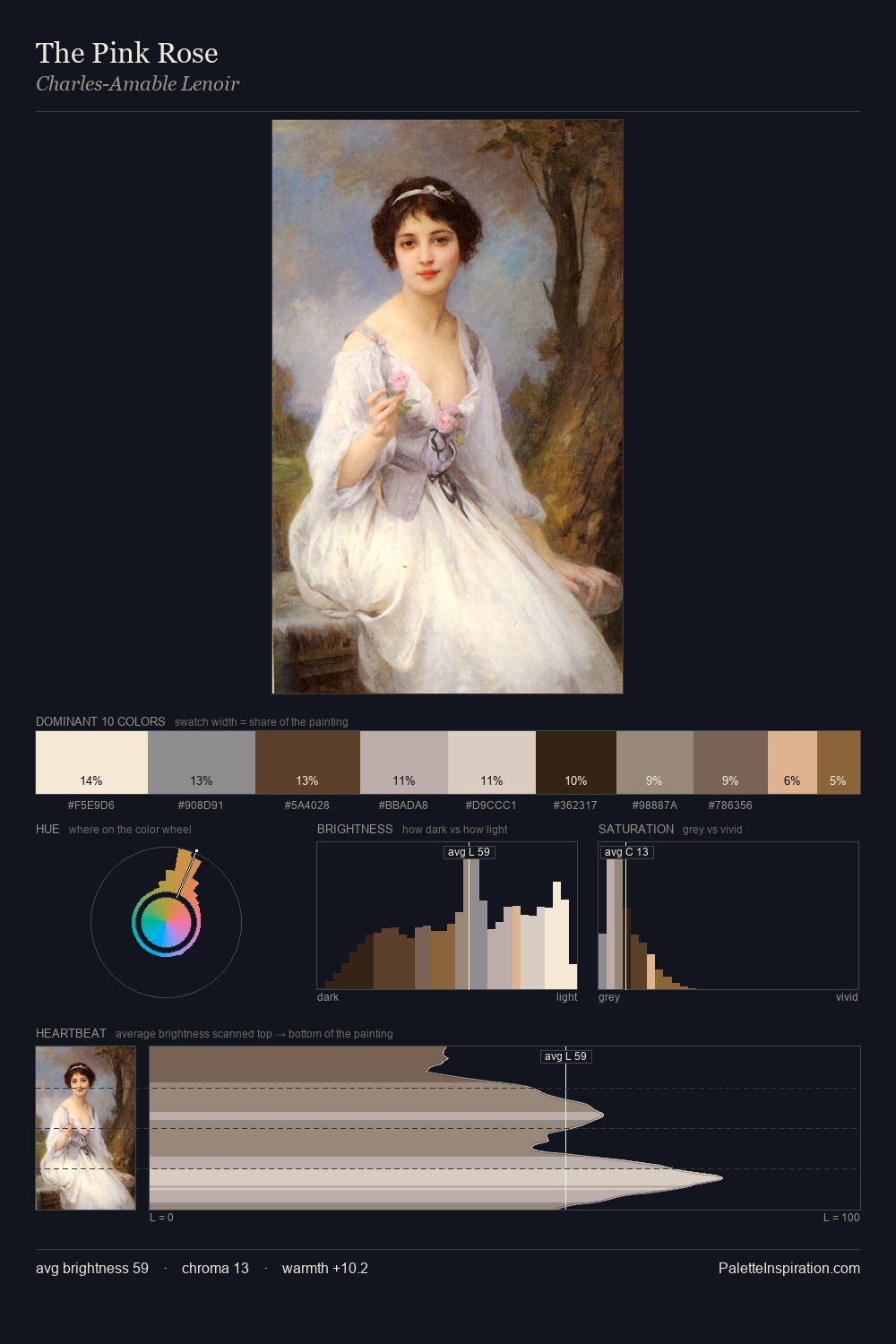Click the hue color wheel
896x1344 pixels.
coord(166,922)
